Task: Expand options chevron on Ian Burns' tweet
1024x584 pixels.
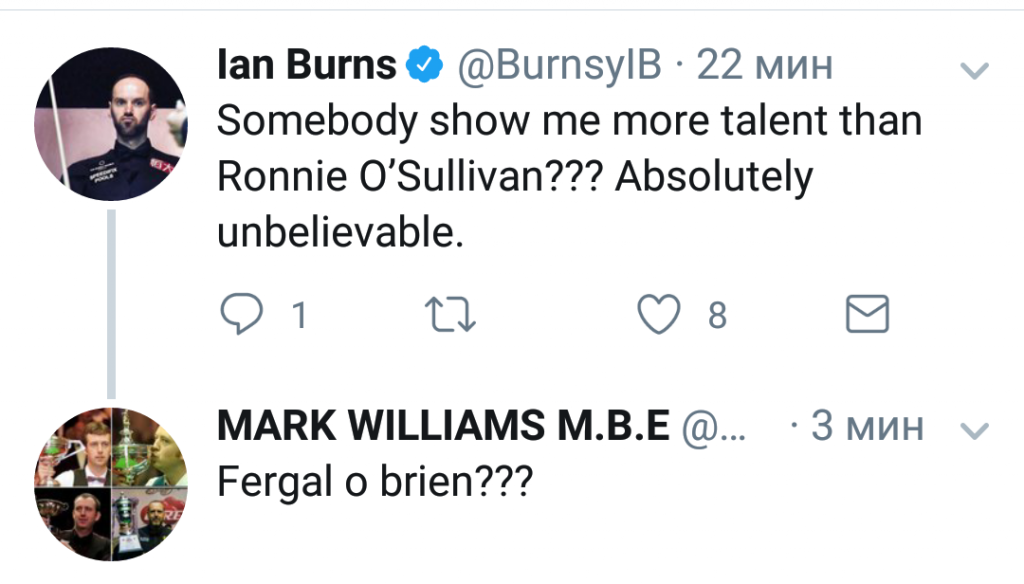Action: (x=973, y=70)
